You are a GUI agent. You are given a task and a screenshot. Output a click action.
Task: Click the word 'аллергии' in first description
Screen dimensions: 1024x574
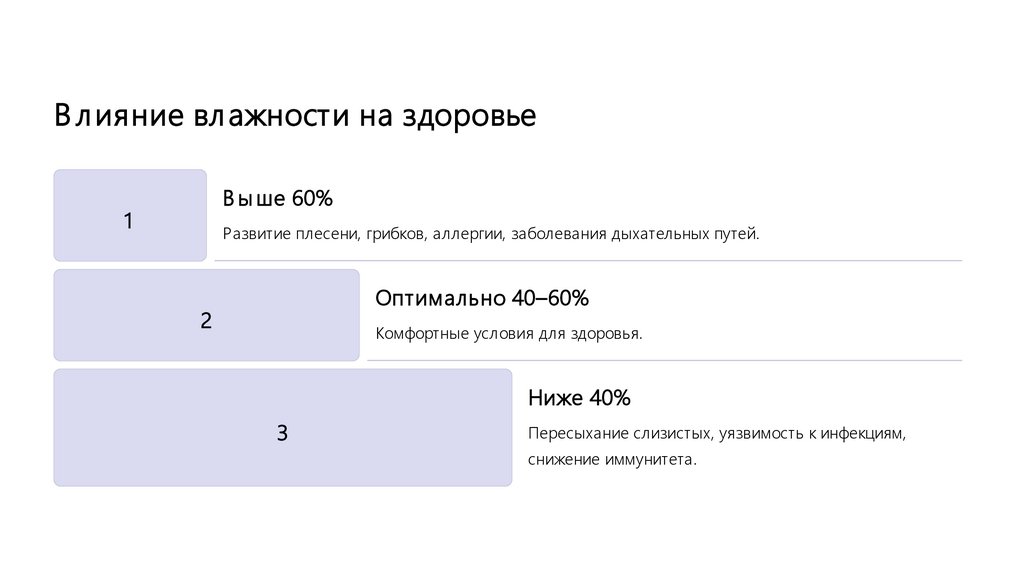tap(470, 234)
